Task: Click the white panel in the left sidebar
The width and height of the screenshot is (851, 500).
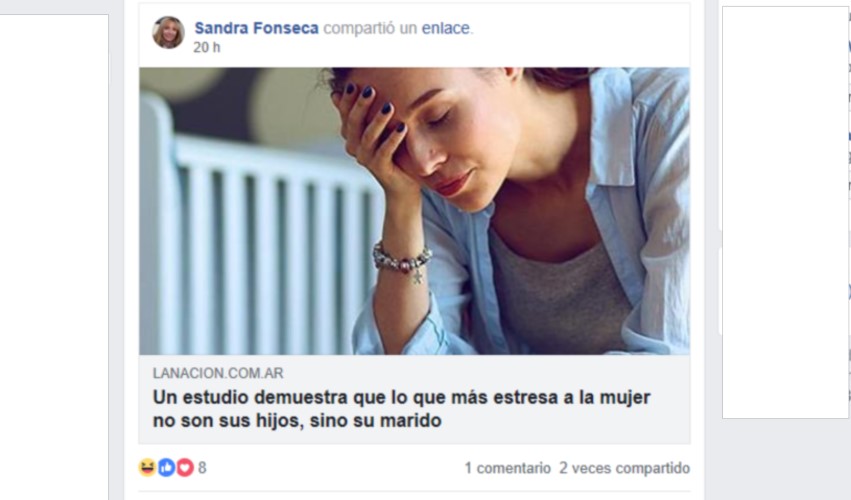Action: pos(54,257)
